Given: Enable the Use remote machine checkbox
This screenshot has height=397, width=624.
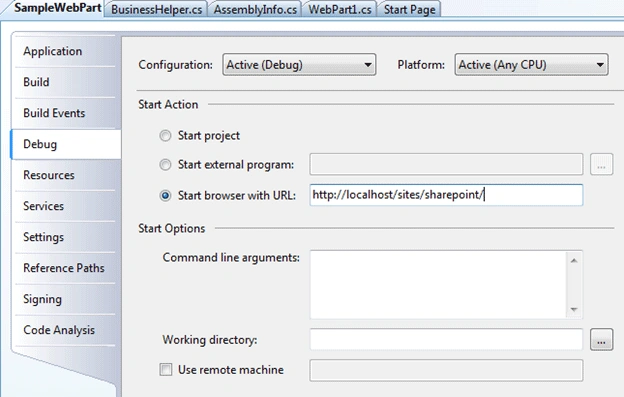Looking at the screenshot, I should [x=166, y=370].
